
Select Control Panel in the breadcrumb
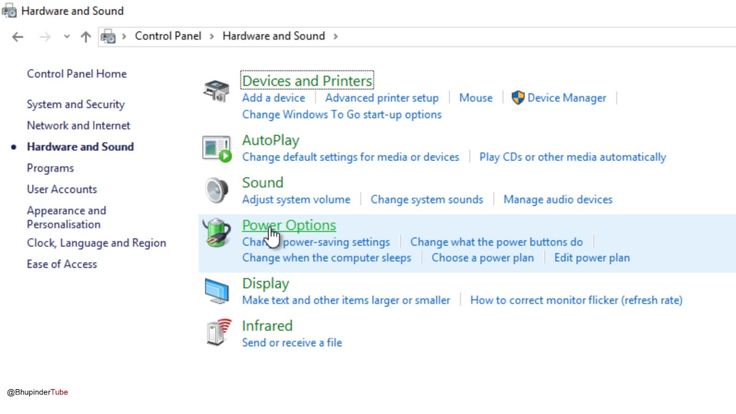(x=168, y=36)
